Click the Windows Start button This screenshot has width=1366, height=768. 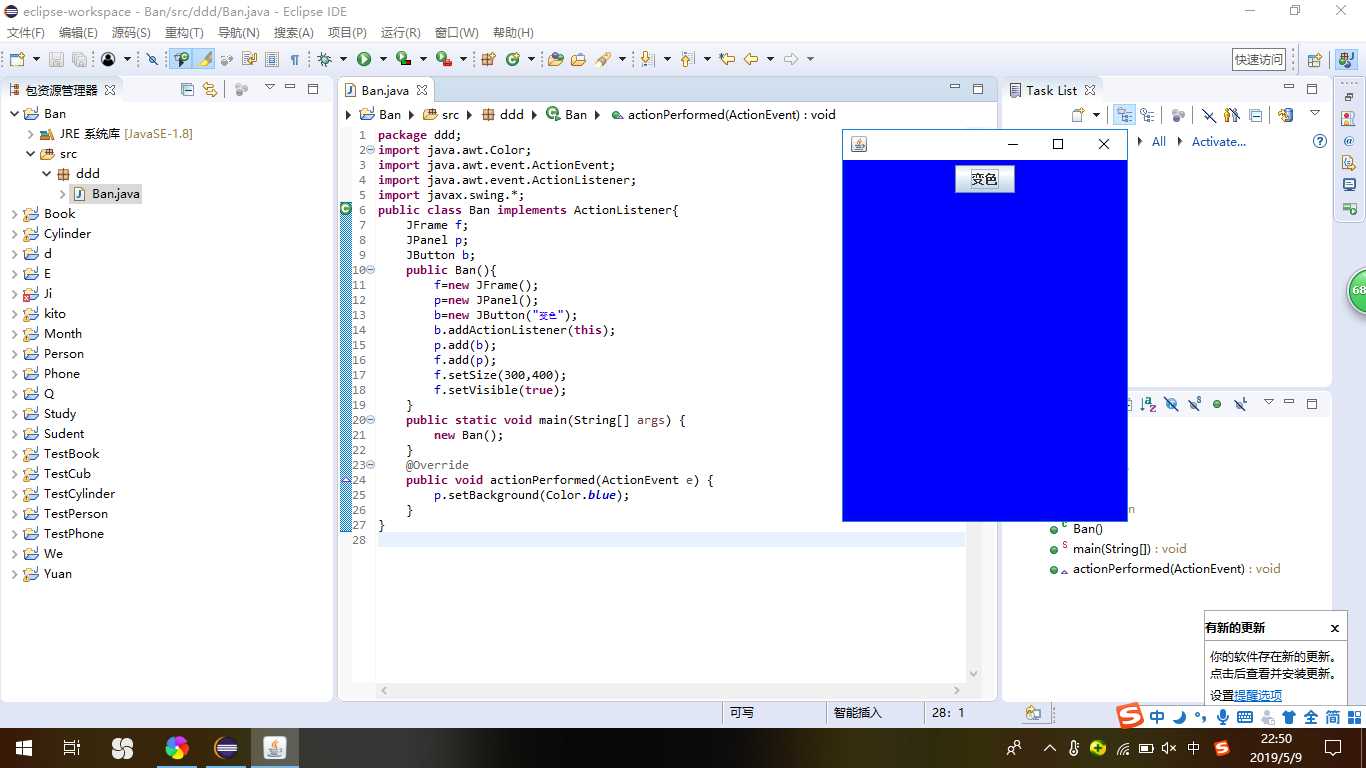pos(23,748)
